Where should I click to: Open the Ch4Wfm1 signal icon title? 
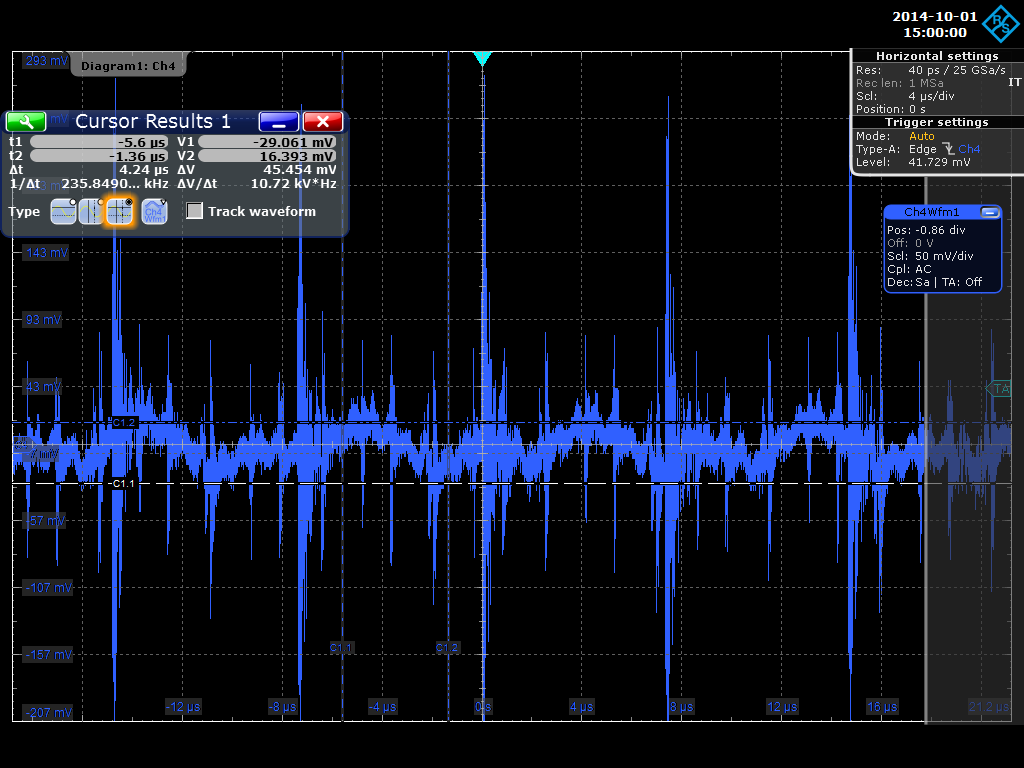coord(931,212)
